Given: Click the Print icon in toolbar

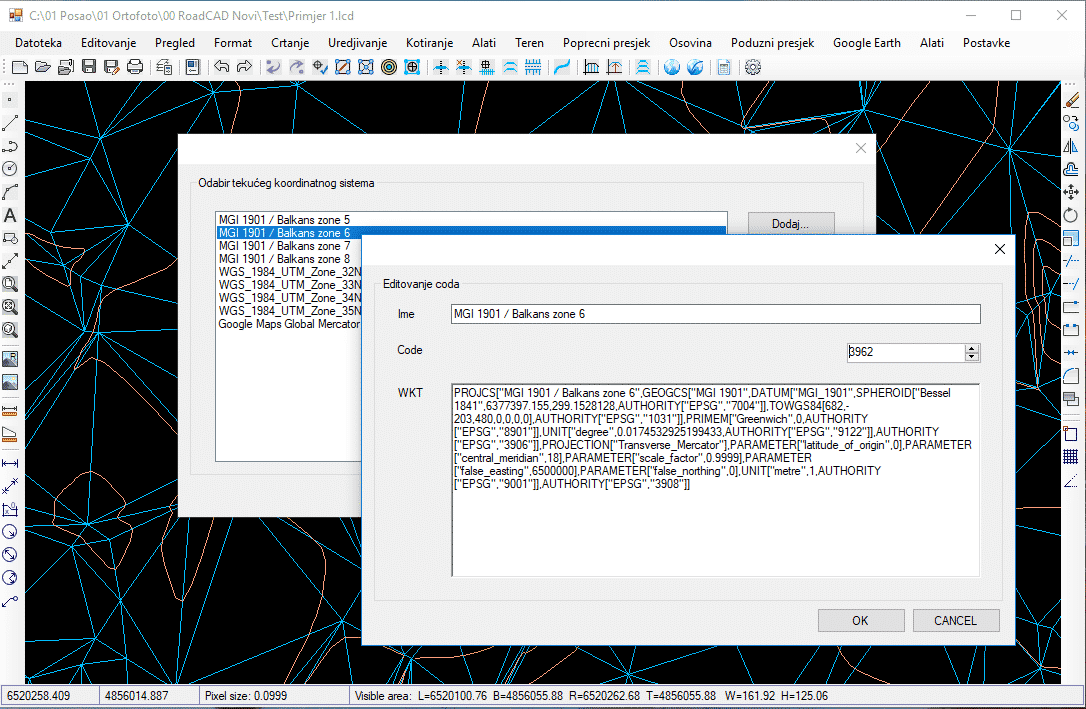Looking at the screenshot, I should (x=134, y=67).
